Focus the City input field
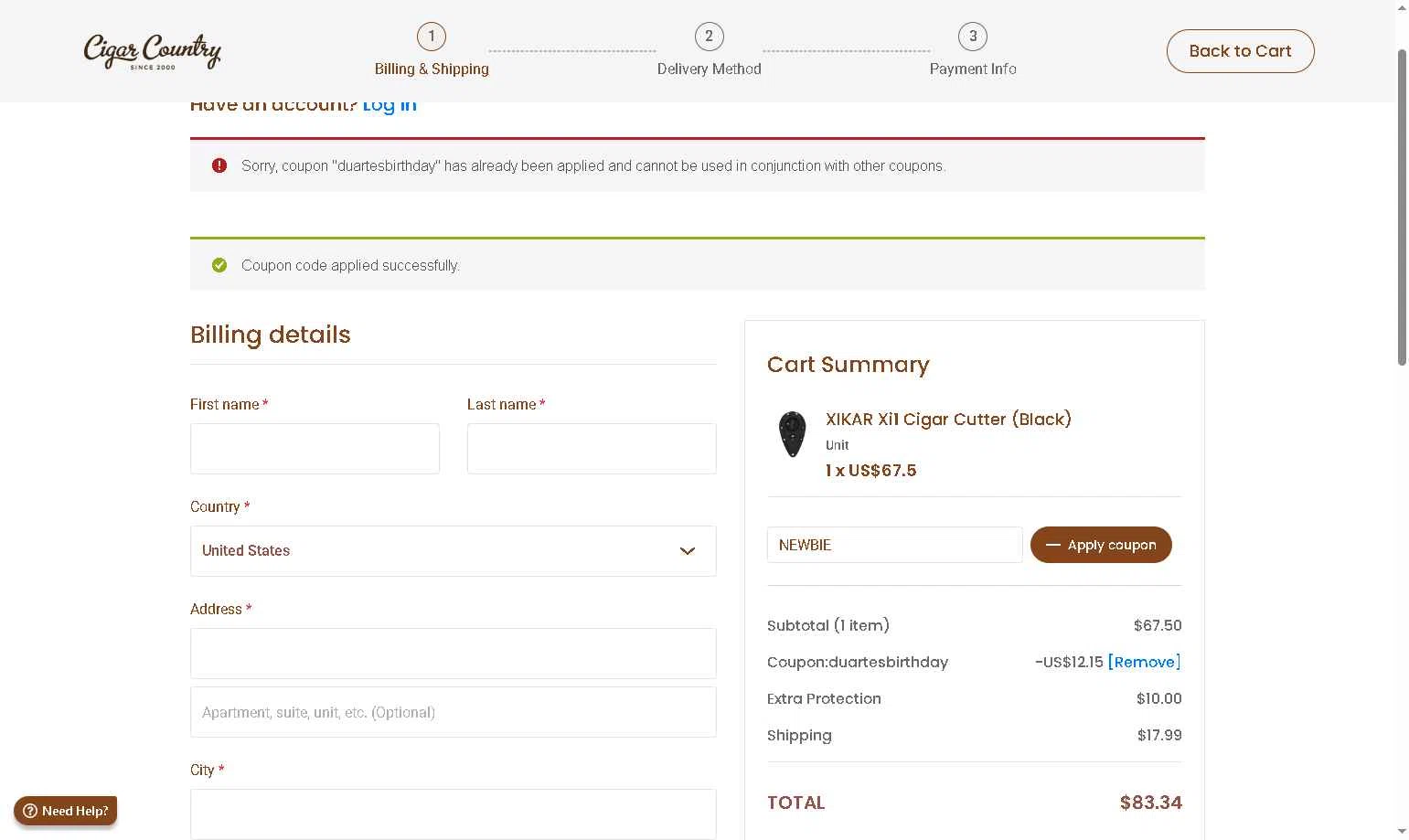Screen dimensions: 1409x840 tap(454, 814)
